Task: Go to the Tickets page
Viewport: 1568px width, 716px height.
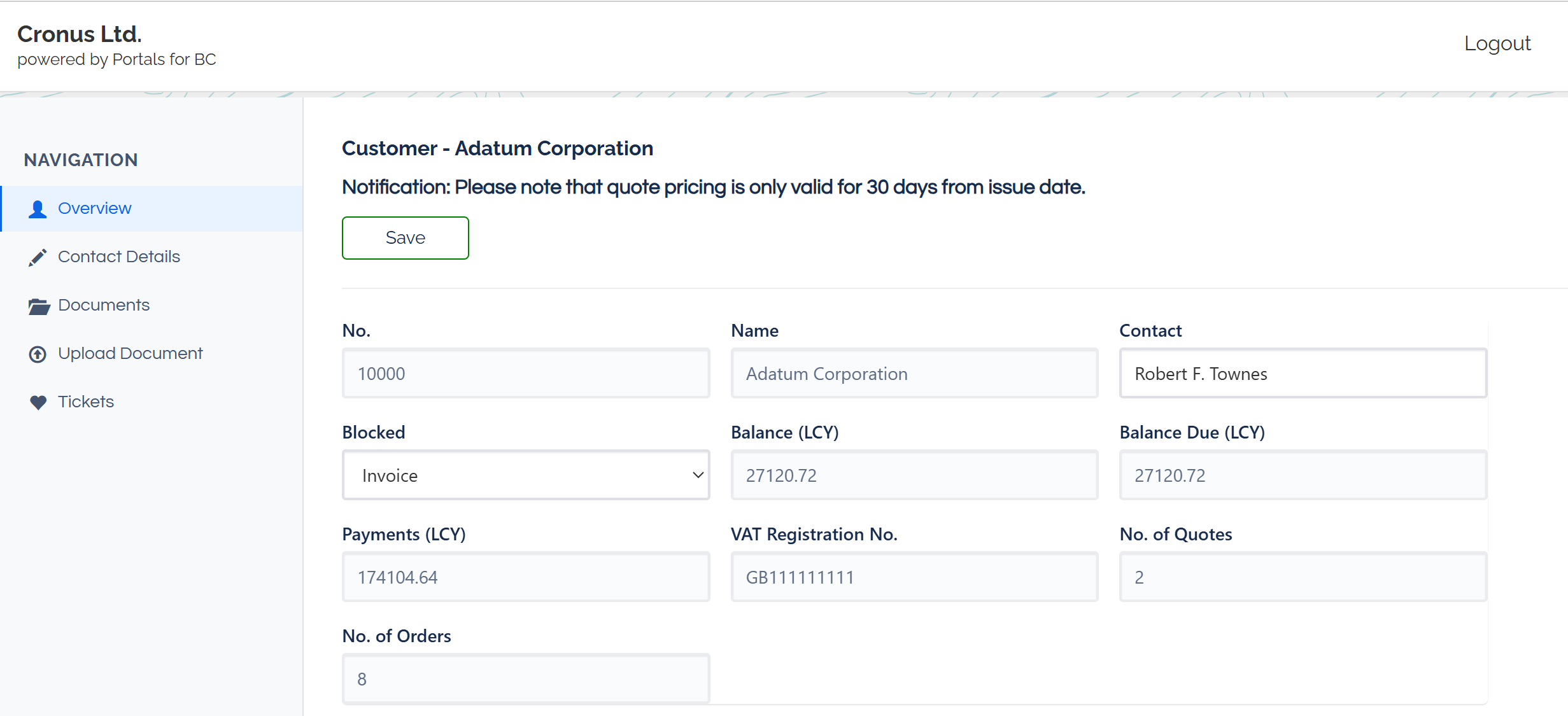Action: click(x=86, y=402)
